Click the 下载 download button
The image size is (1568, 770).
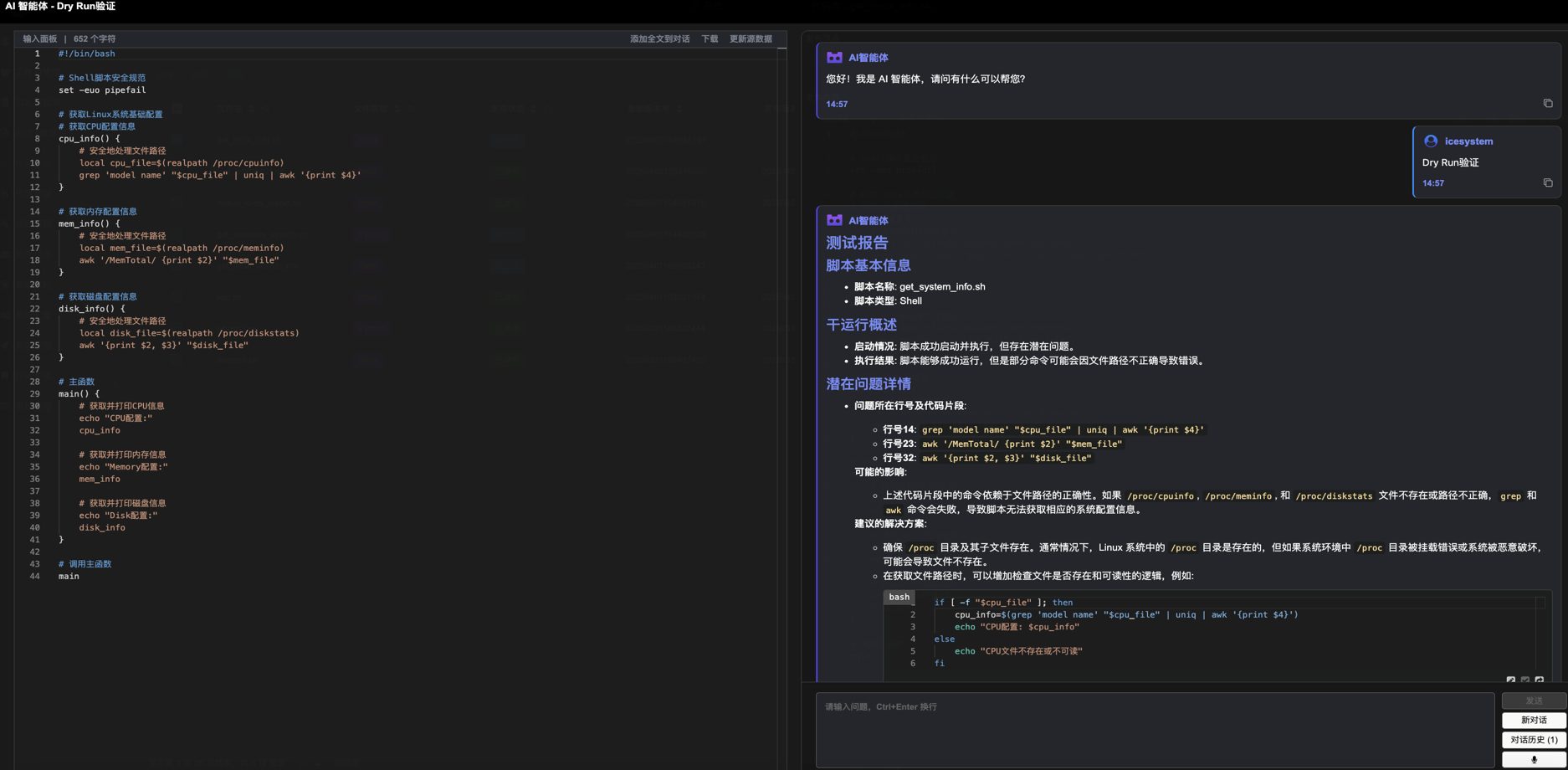(x=710, y=38)
